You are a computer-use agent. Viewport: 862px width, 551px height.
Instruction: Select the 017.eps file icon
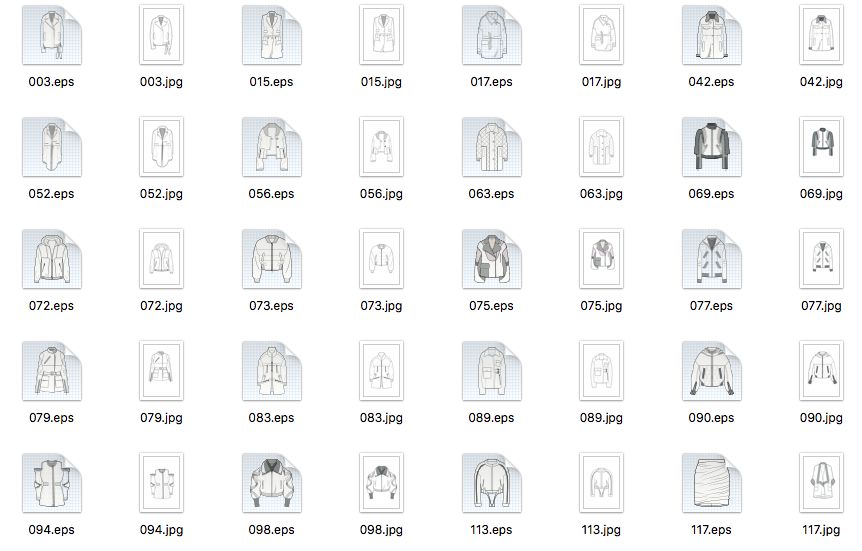(491, 35)
